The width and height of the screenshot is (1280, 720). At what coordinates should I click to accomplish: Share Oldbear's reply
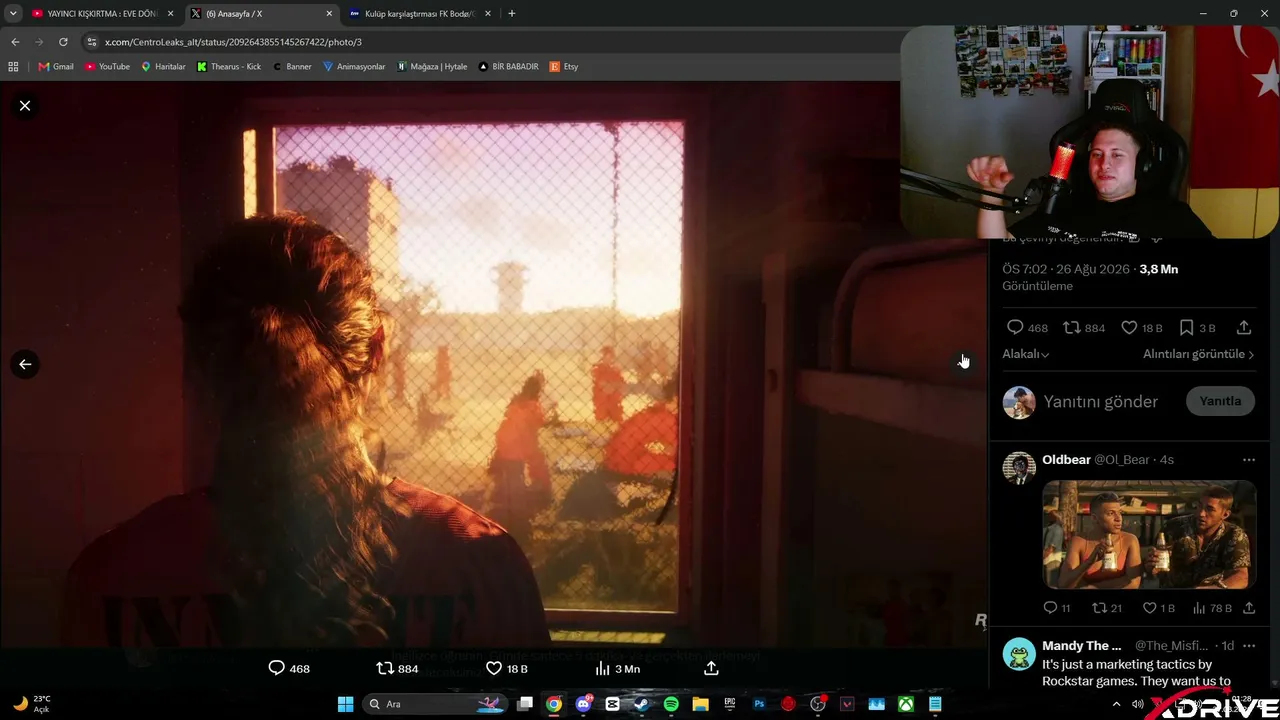tap(1249, 608)
